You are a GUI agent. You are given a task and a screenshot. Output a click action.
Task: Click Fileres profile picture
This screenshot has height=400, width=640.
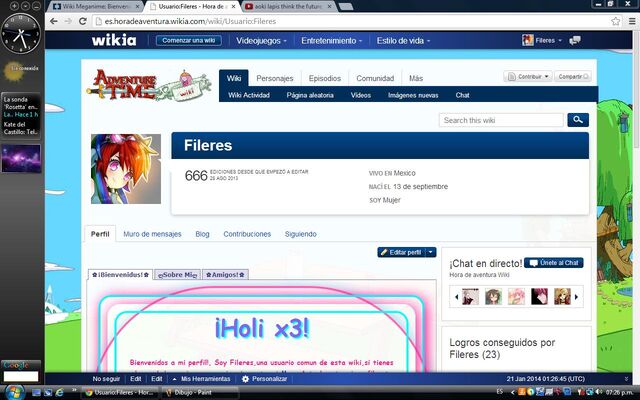point(126,169)
